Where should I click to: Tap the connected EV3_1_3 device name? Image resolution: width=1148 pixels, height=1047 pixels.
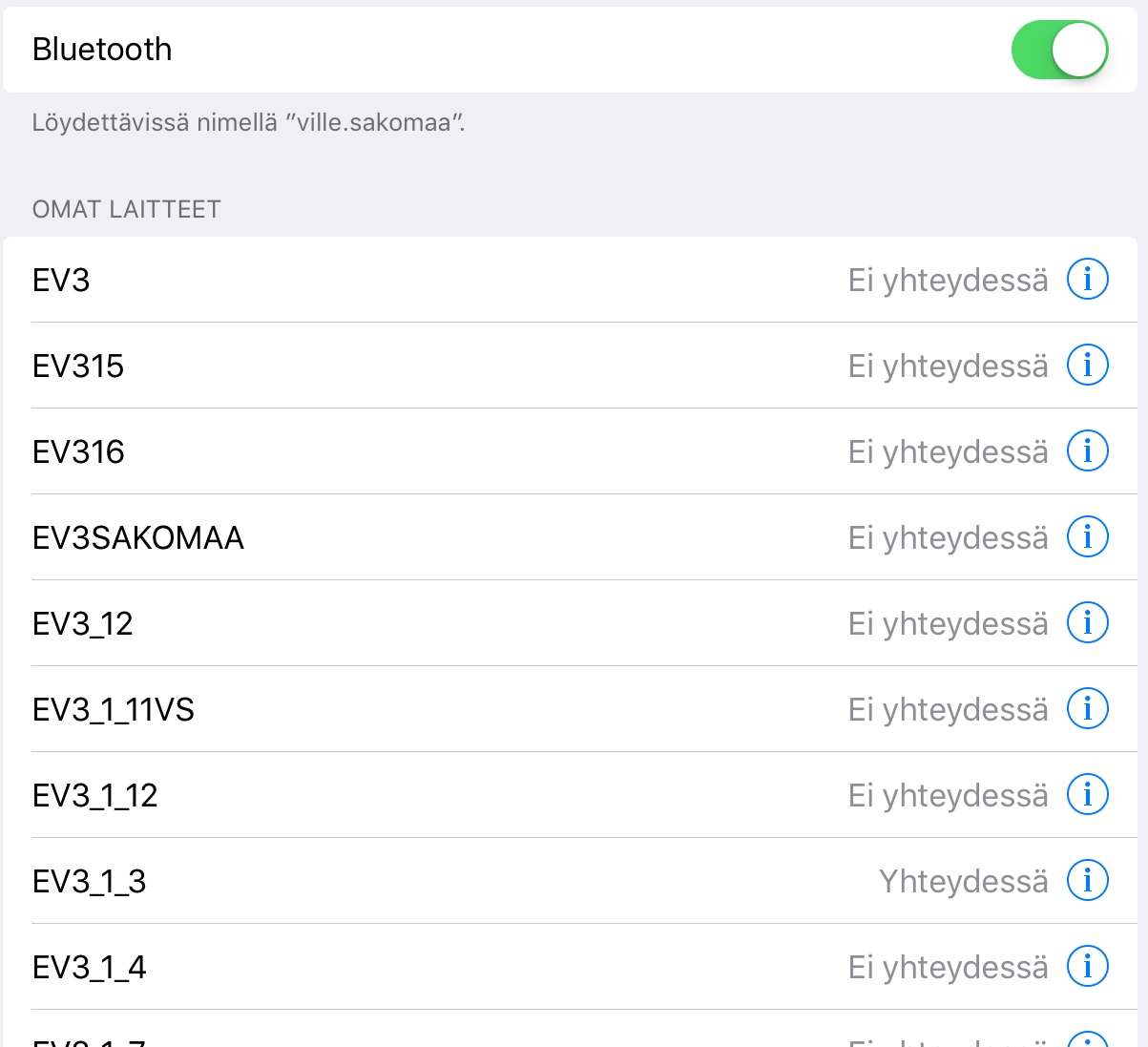(x=90, y=882)
